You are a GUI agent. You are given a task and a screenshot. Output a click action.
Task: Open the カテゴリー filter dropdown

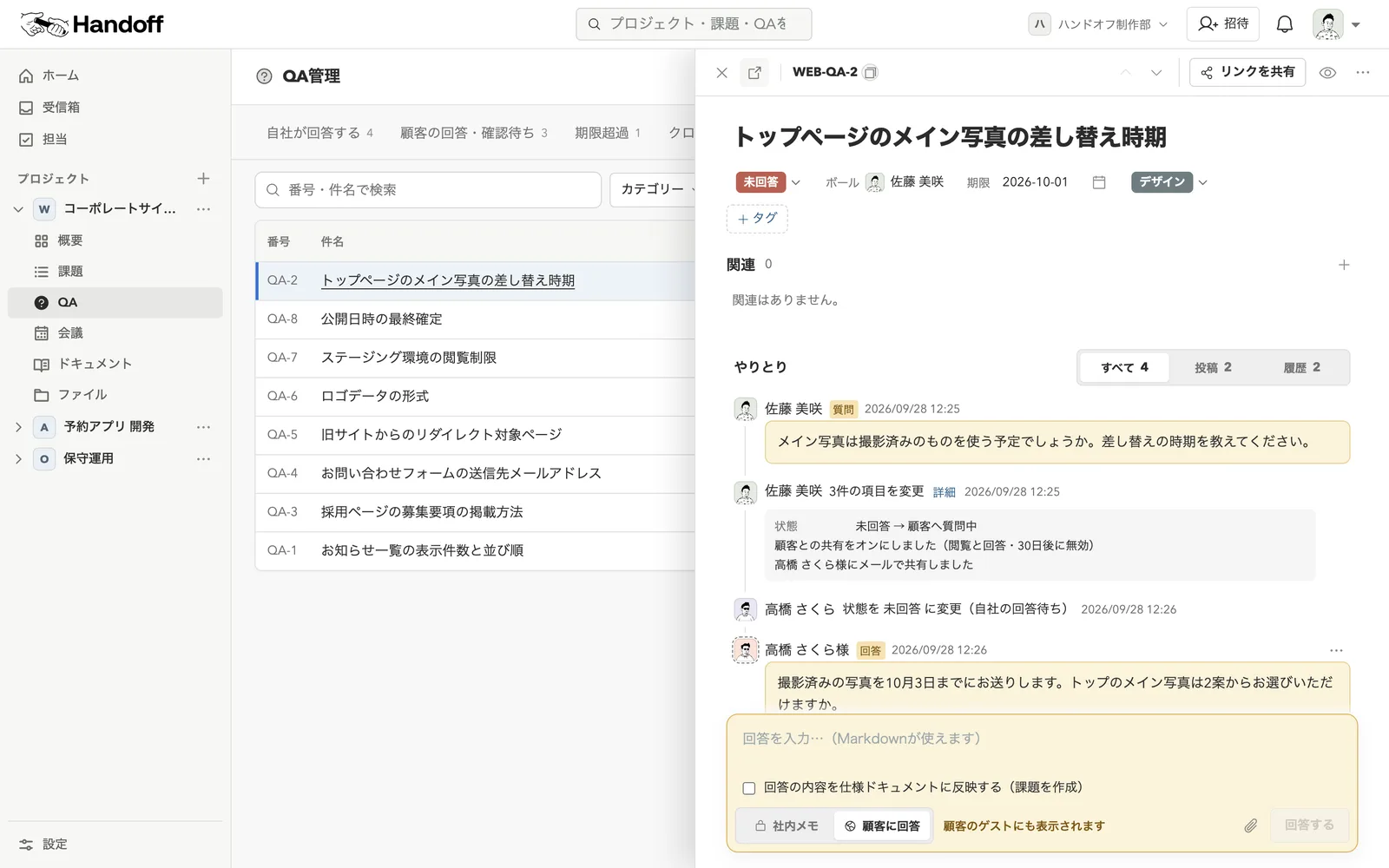click(x=653, y=189)
